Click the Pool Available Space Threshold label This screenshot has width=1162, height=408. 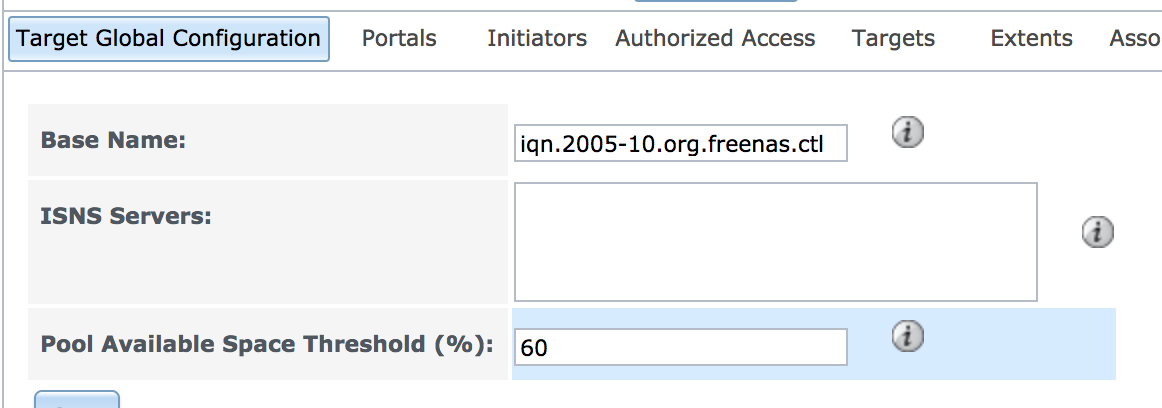click(x=267, y=344)
